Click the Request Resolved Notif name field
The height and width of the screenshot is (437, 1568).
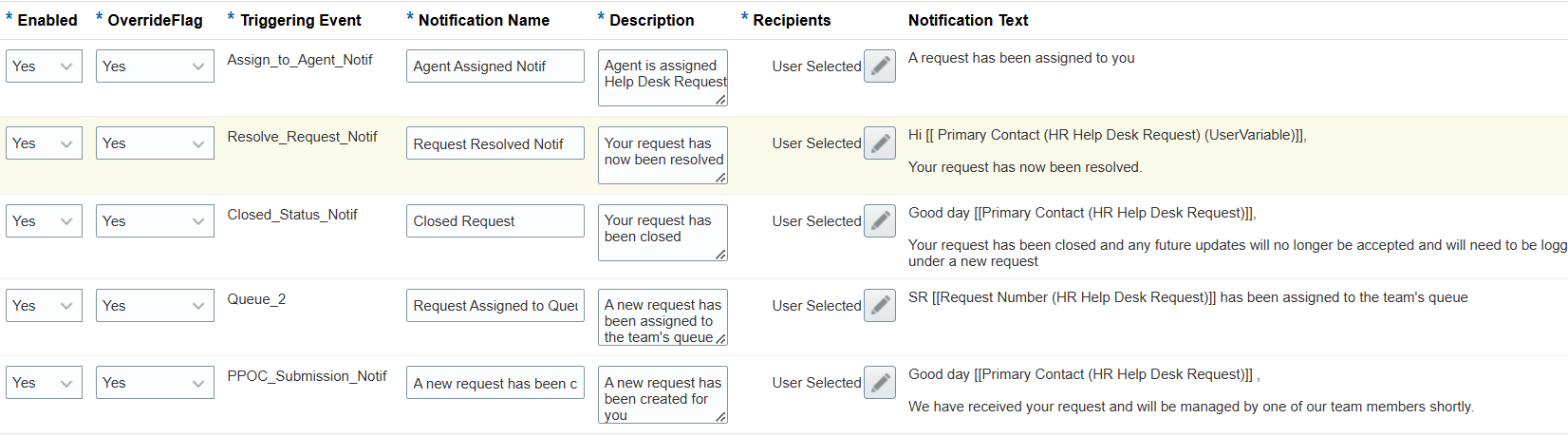[x=495, y=144]
